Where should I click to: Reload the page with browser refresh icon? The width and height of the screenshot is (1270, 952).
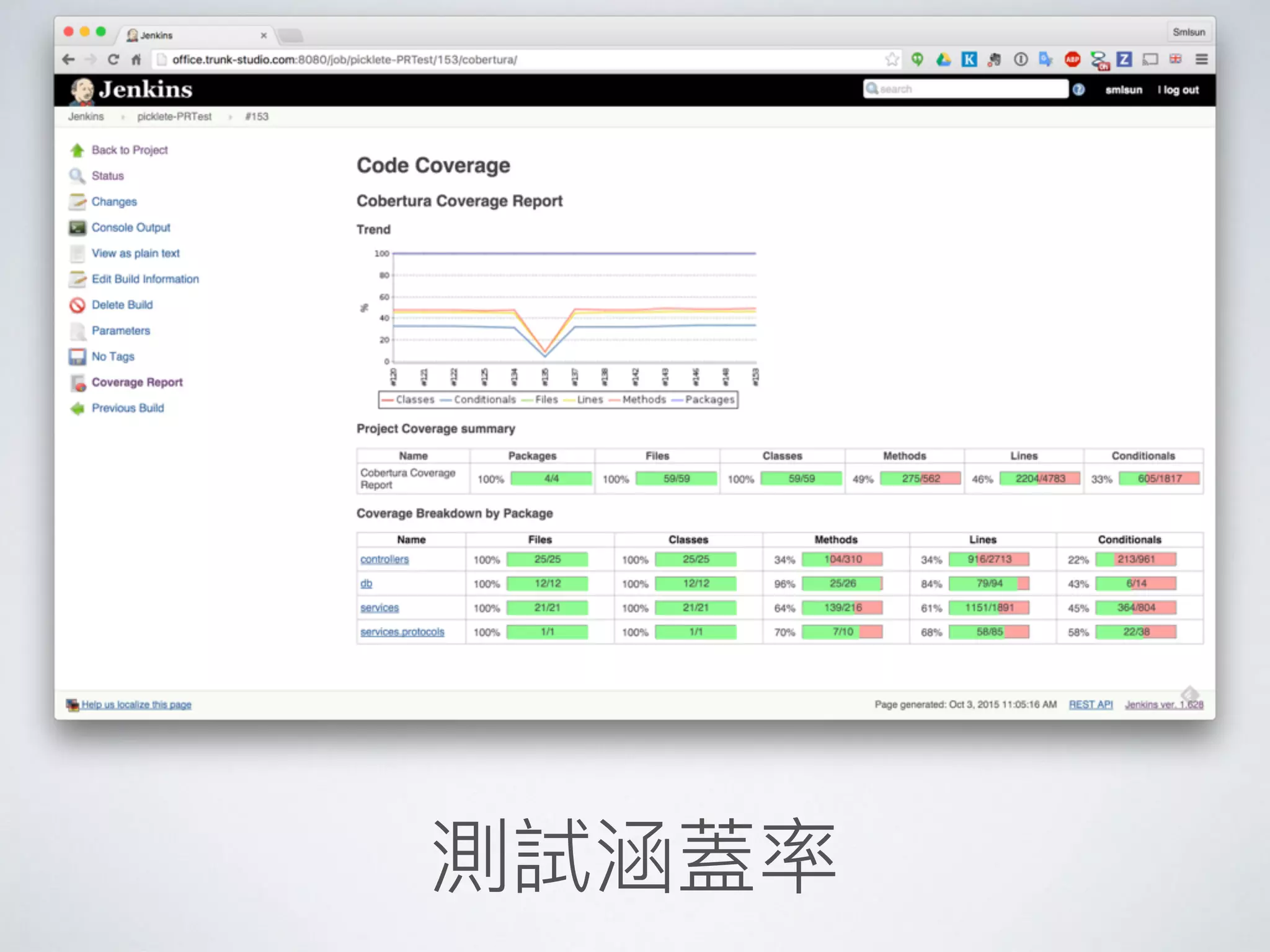click(x=113, y=59)
